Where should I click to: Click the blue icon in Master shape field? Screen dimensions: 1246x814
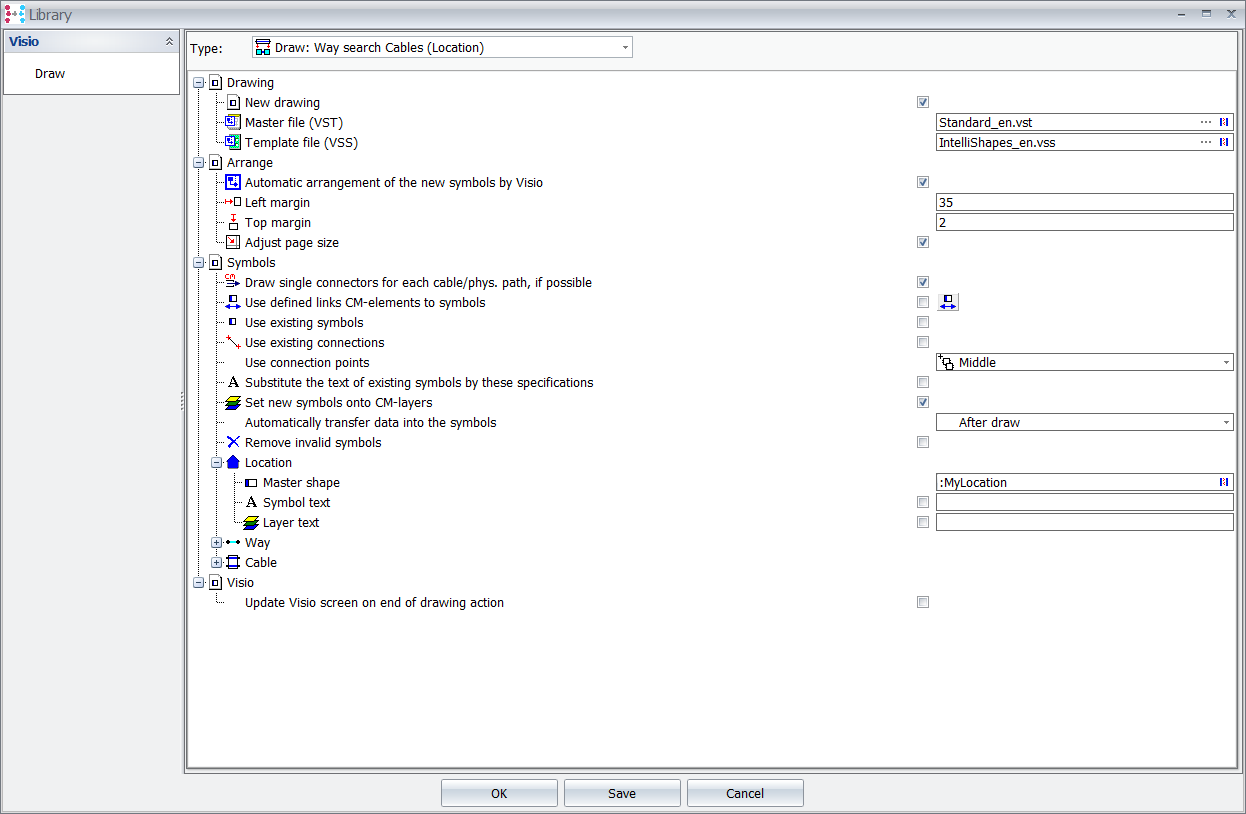click(1223, 482)
